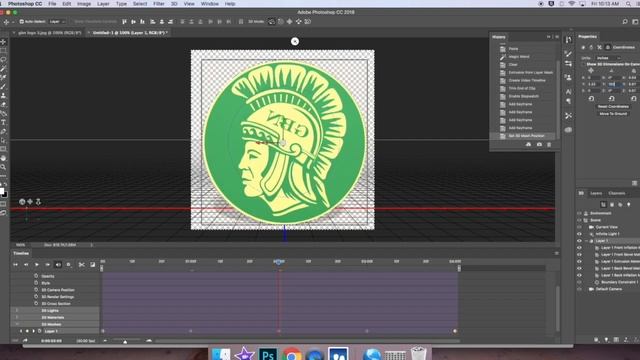640x360 pixels.
Task: Open search icon in options bar
Action: point(625,22)
